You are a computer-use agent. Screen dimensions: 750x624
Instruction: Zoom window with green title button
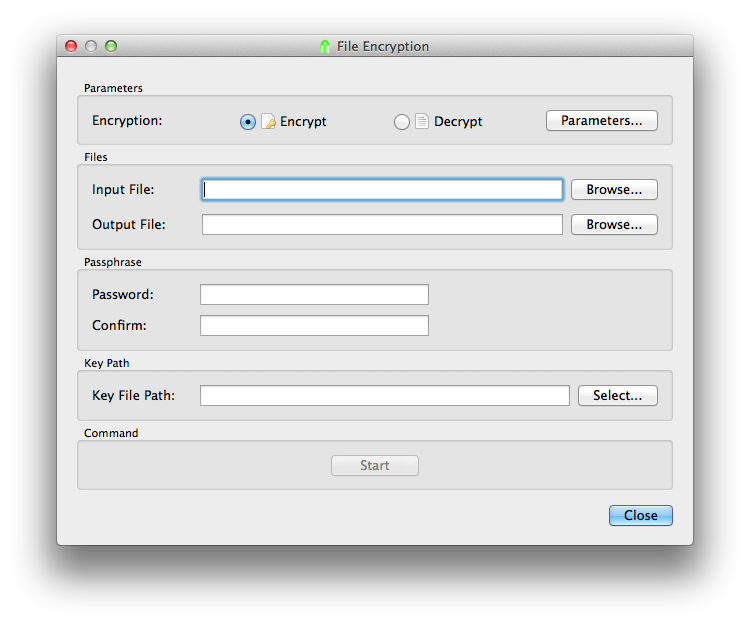click(111, 46)
